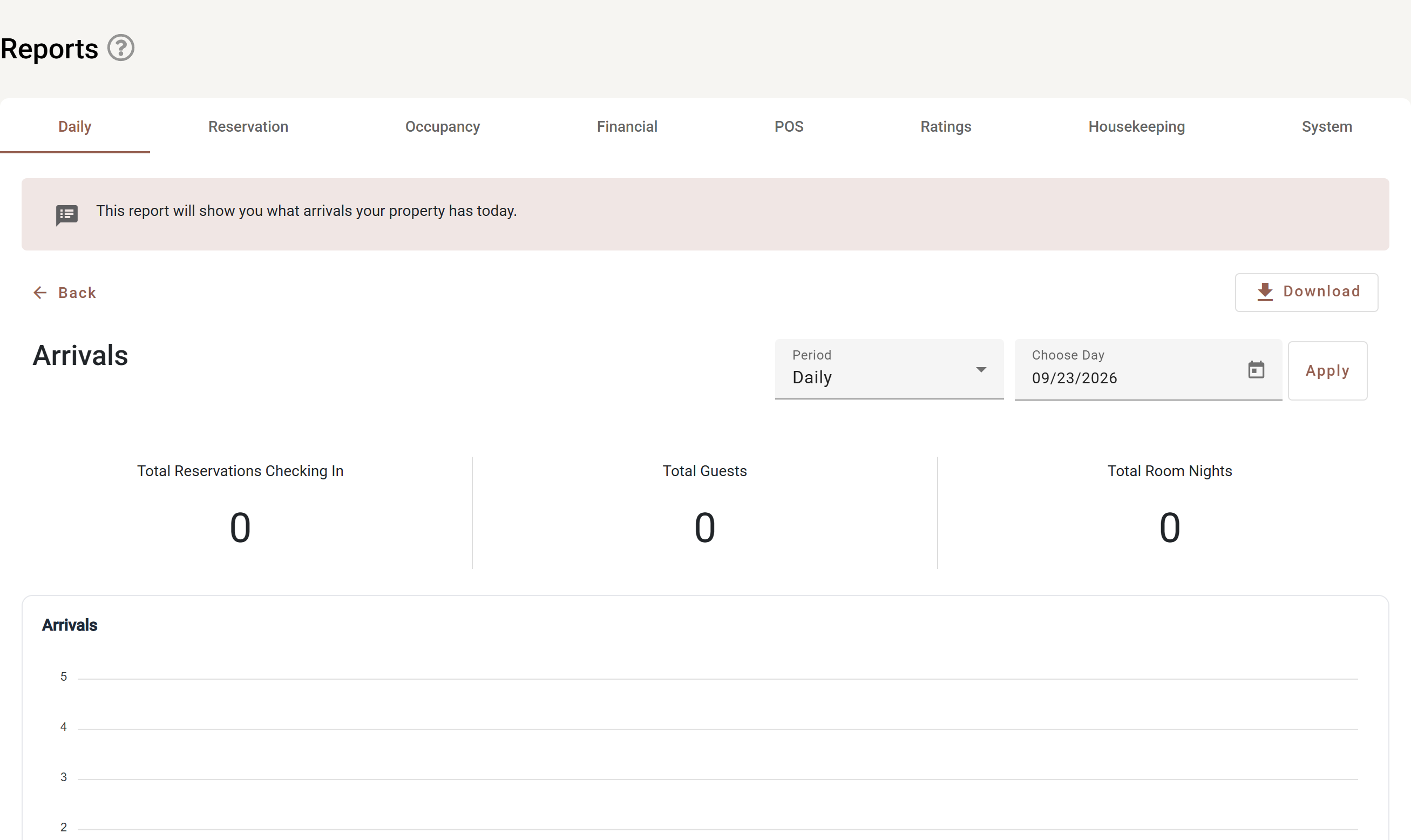Screen dimensions: 1411x840
Task: Click the Arrivals page heading
Action: [80, 355]
